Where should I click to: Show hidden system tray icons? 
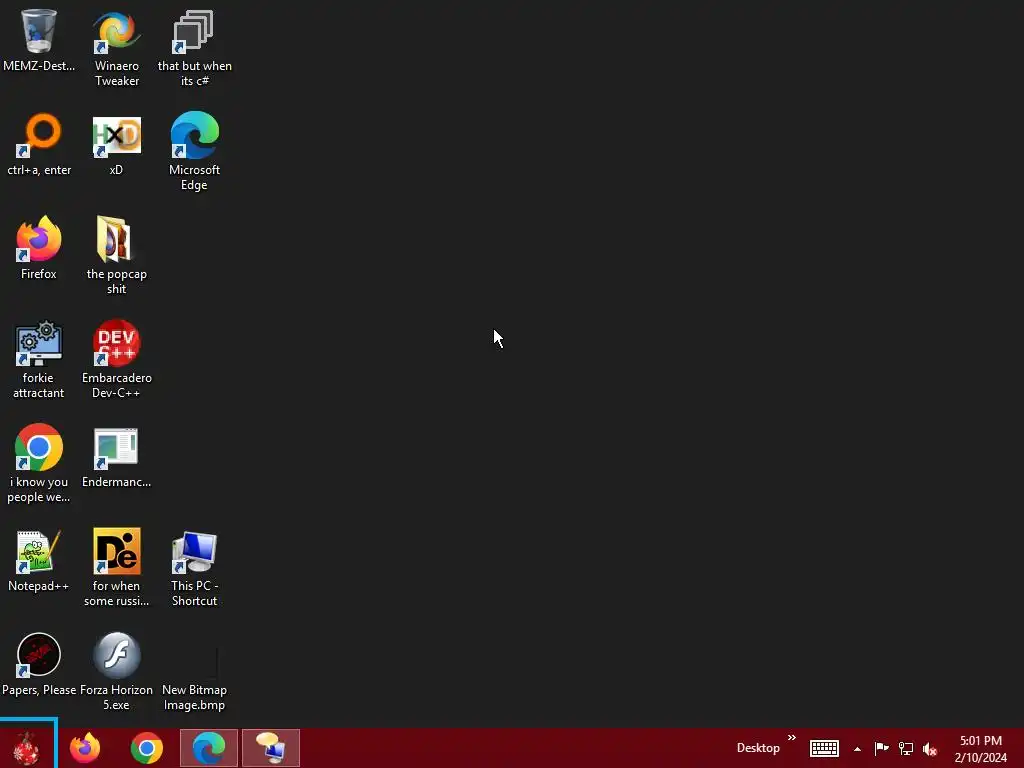pos(857,749)
